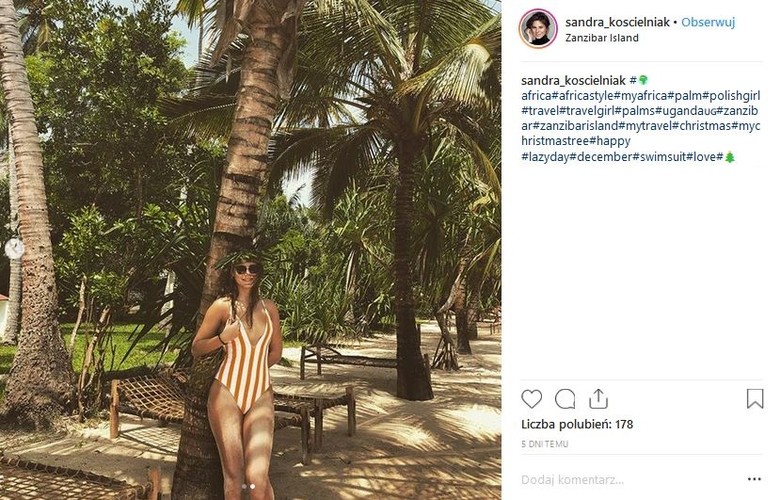Click the sandra_koscielniak profile avatar
The height and width of the screenshot is (500, 780).
(x=538, y=28)
